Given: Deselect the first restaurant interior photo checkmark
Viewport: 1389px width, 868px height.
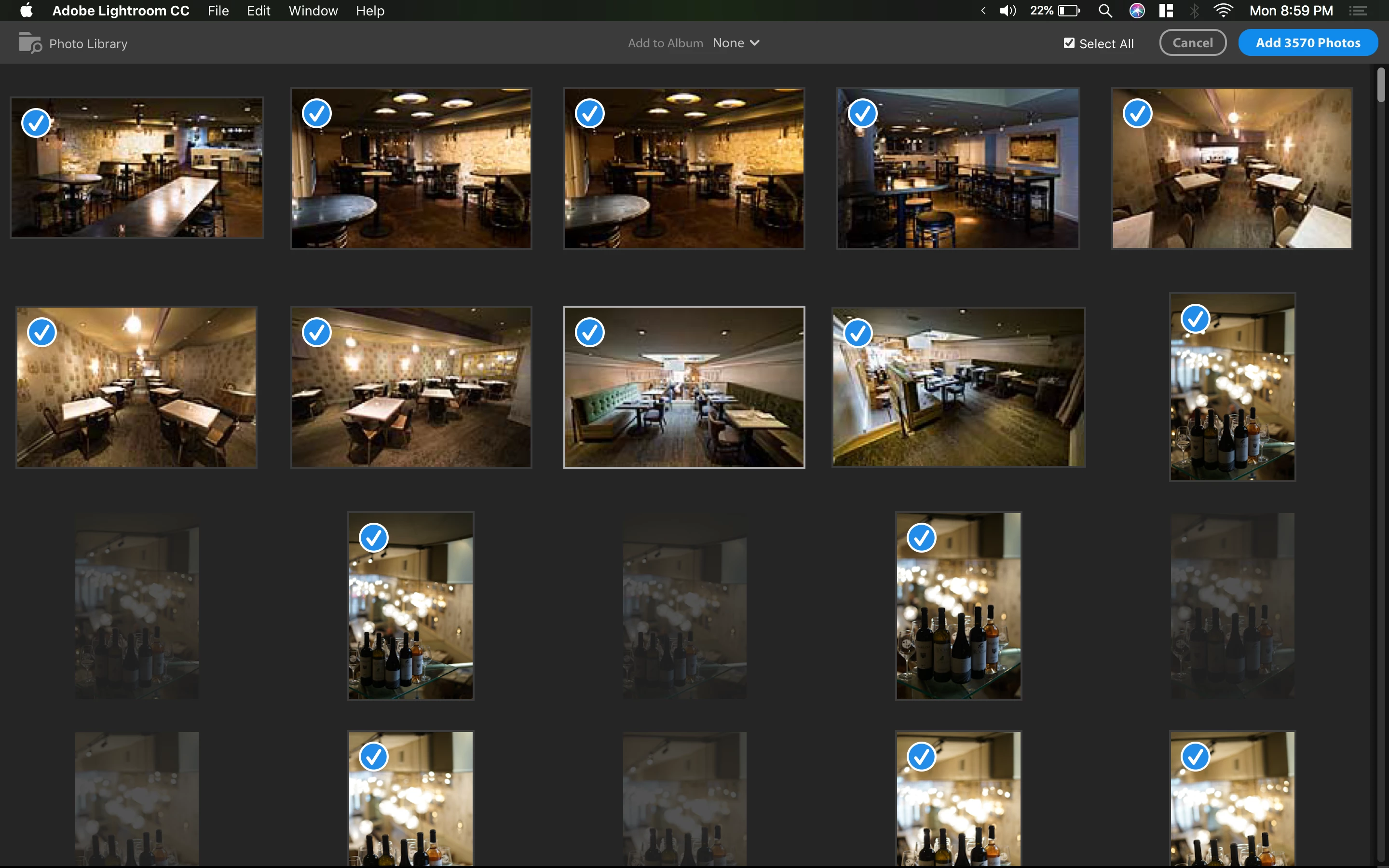Looking at the screenshot, I should point(36,123).
